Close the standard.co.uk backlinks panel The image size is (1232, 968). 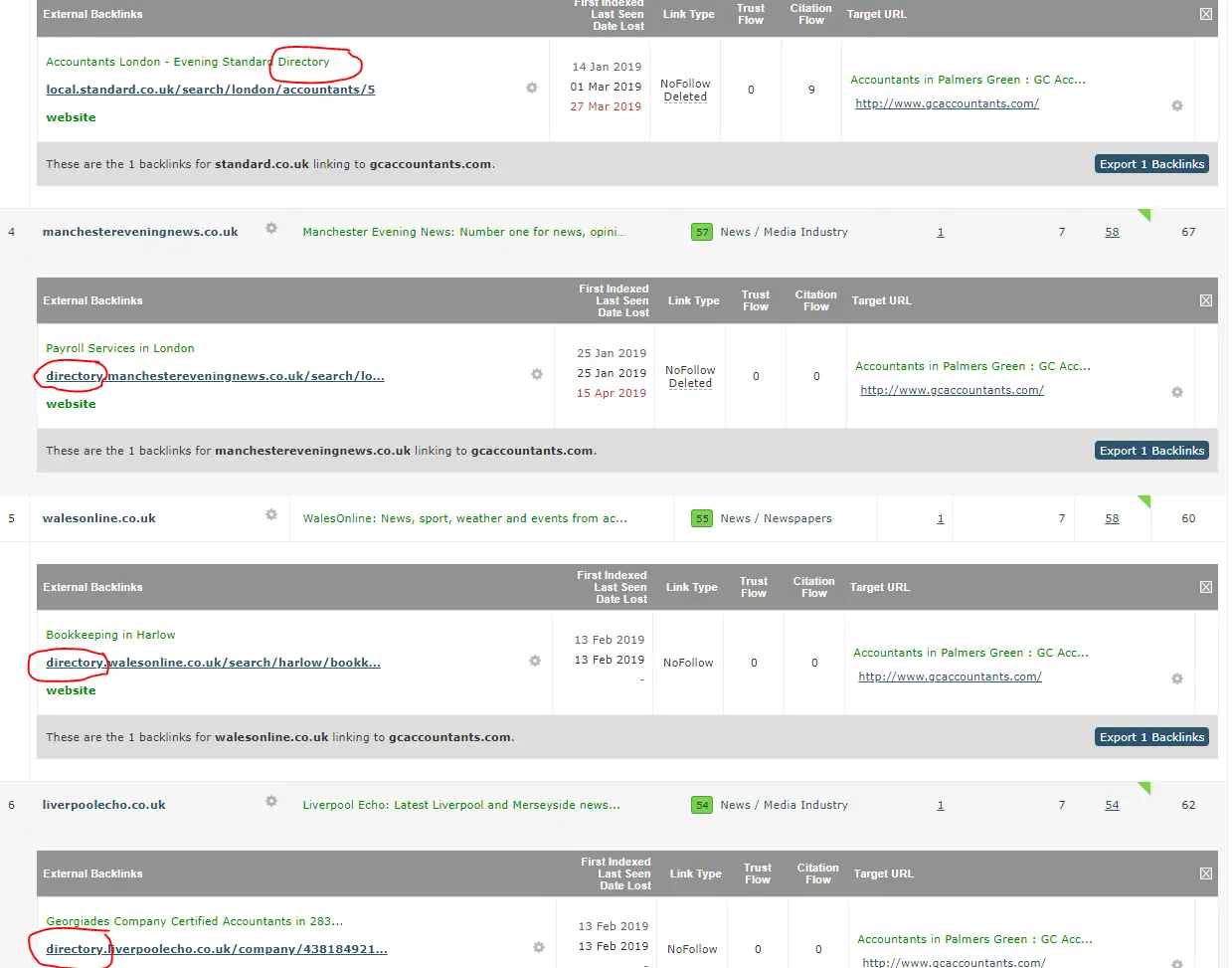click(1206, 14)
